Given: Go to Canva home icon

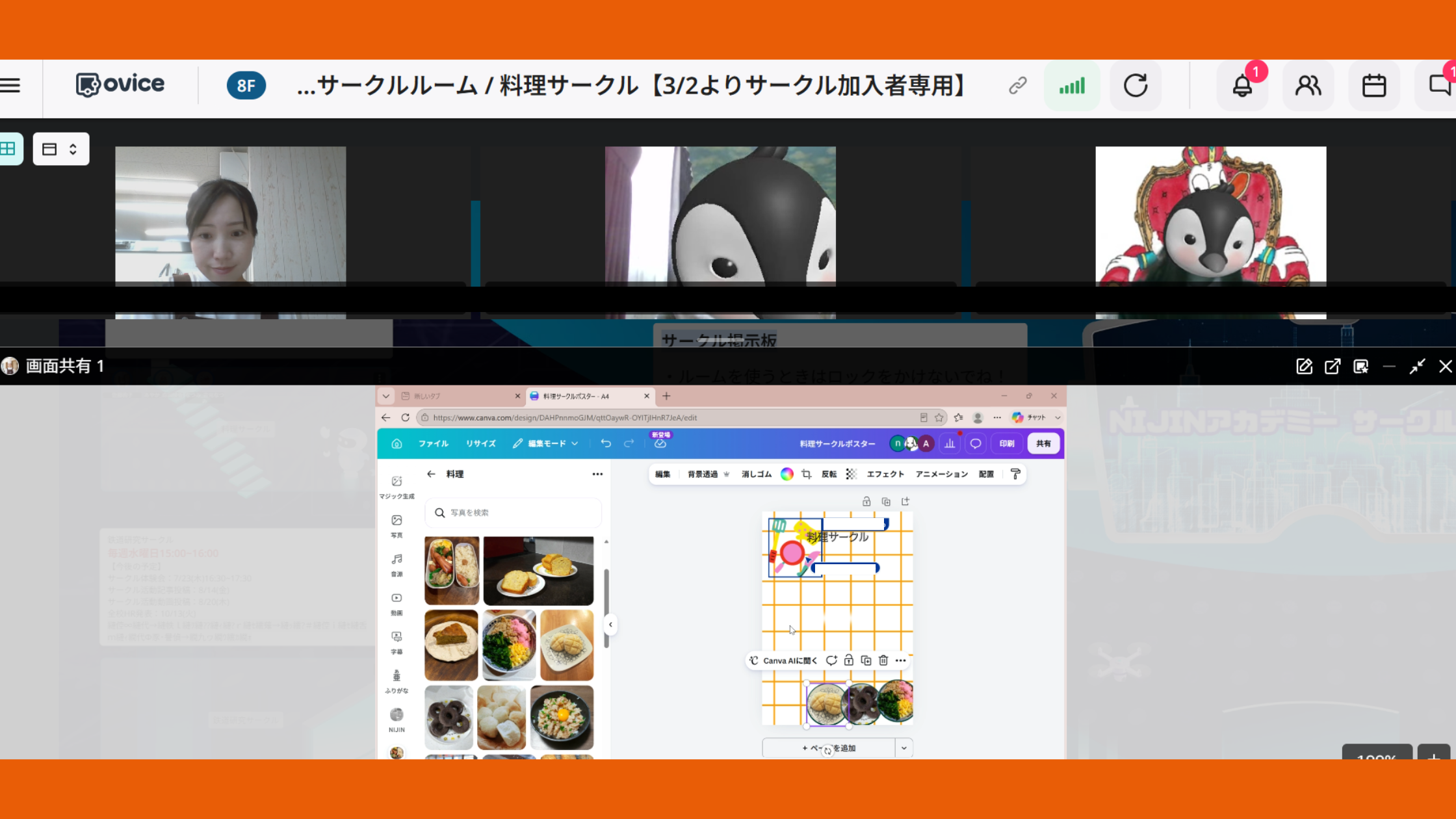Looking at the screenshot, I should pos(396,443).
